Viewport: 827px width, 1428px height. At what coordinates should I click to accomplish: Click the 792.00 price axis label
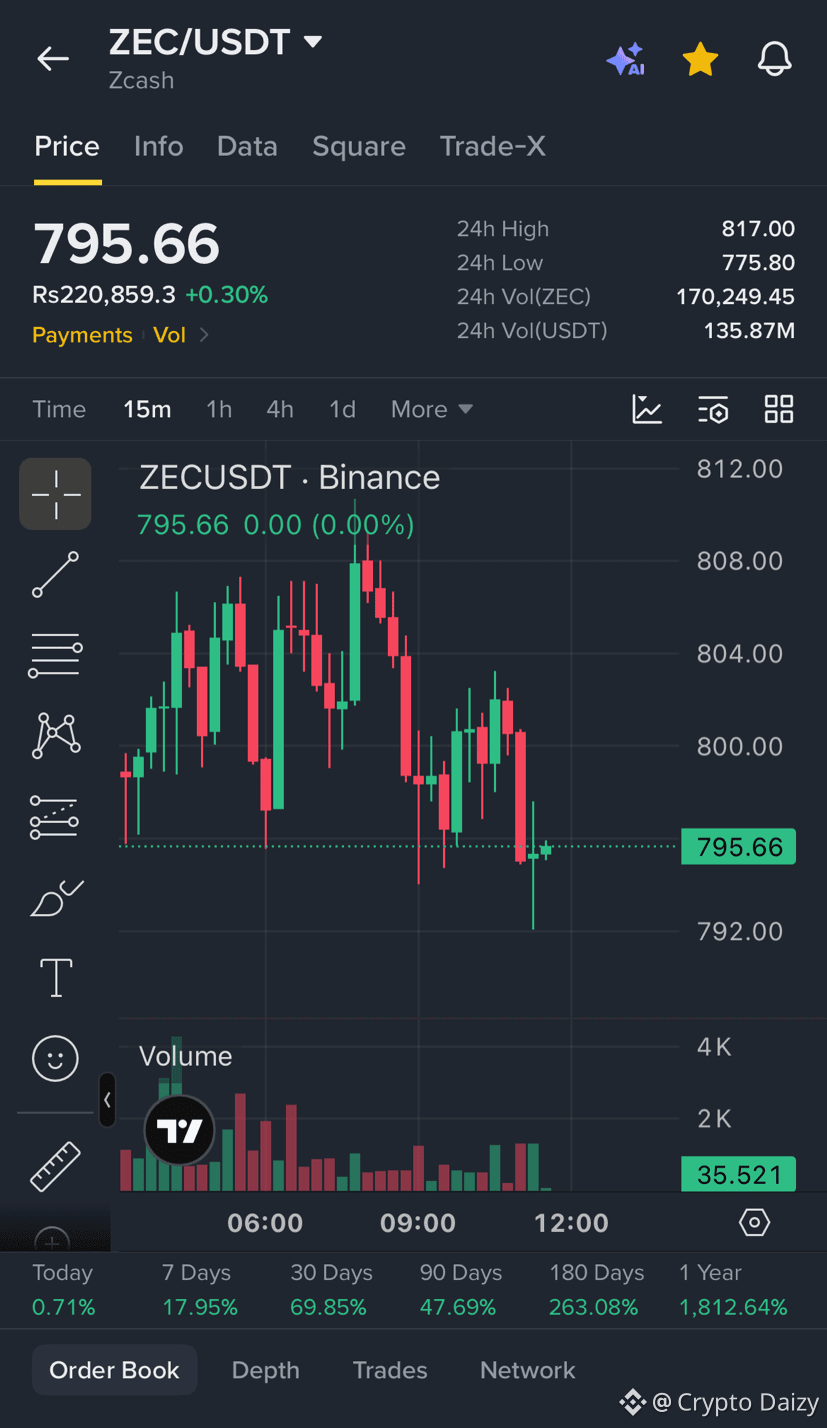coord(739,931)
